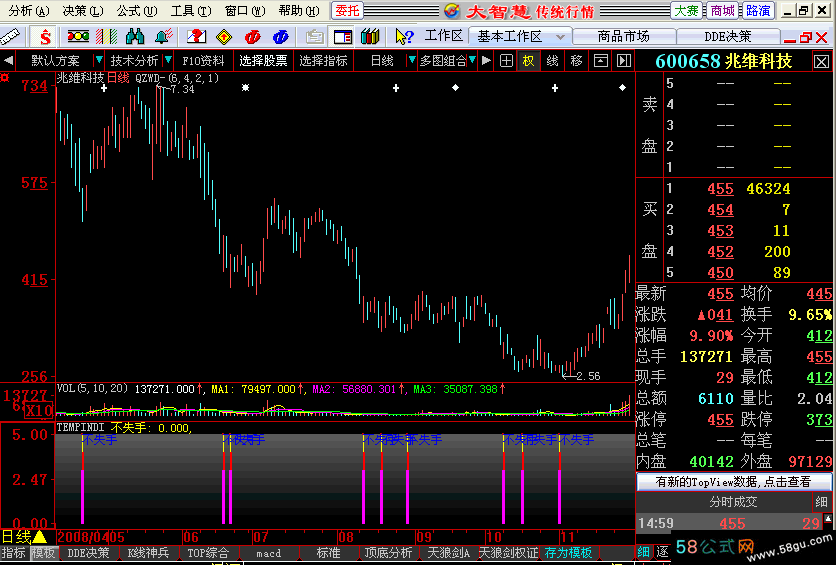The height and width of the screenshot is (565, 836).
Task: Open the 公式(U) menu
Action: (x=137, y=11)
